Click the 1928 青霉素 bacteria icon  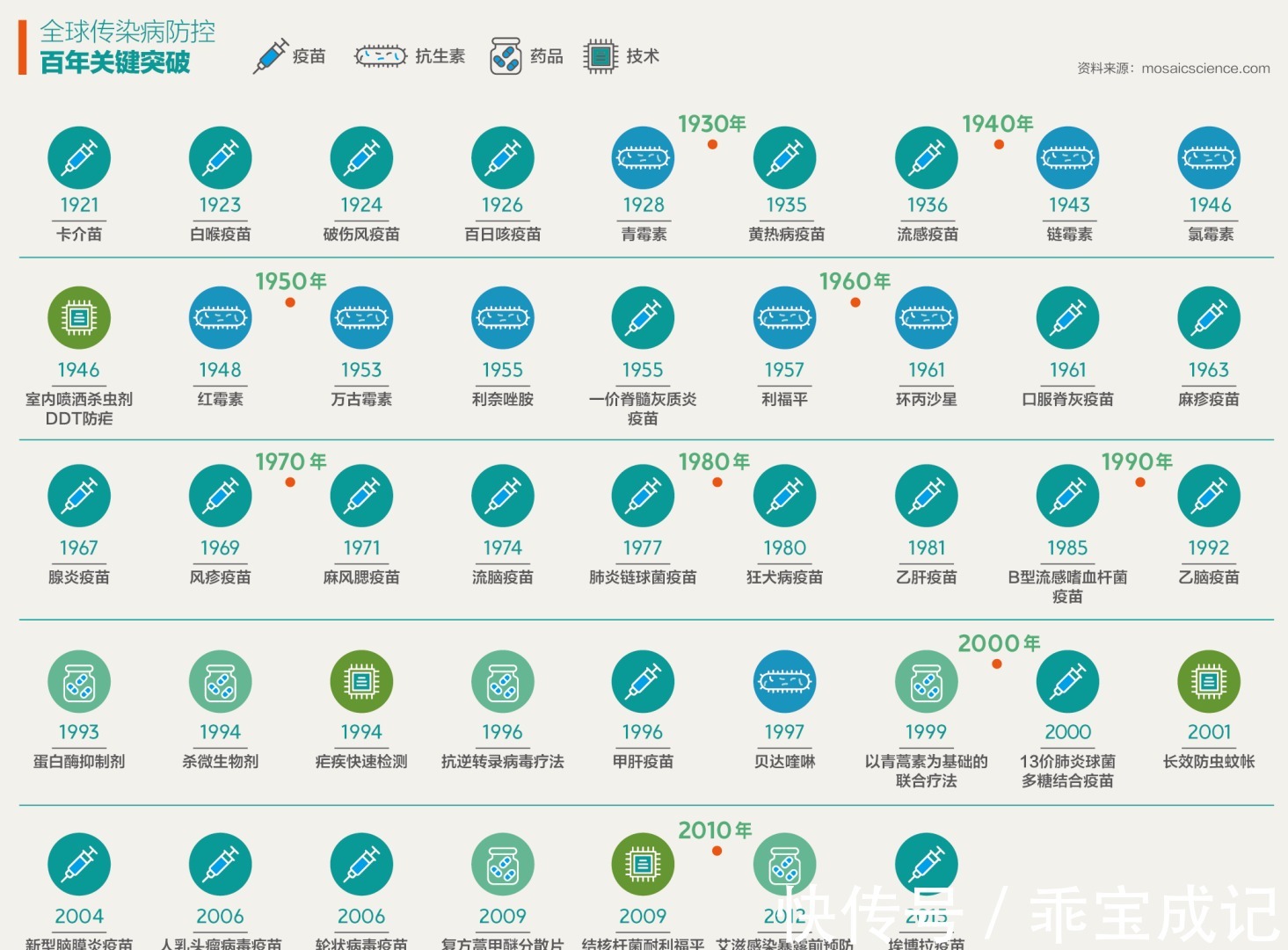point(643,157)
